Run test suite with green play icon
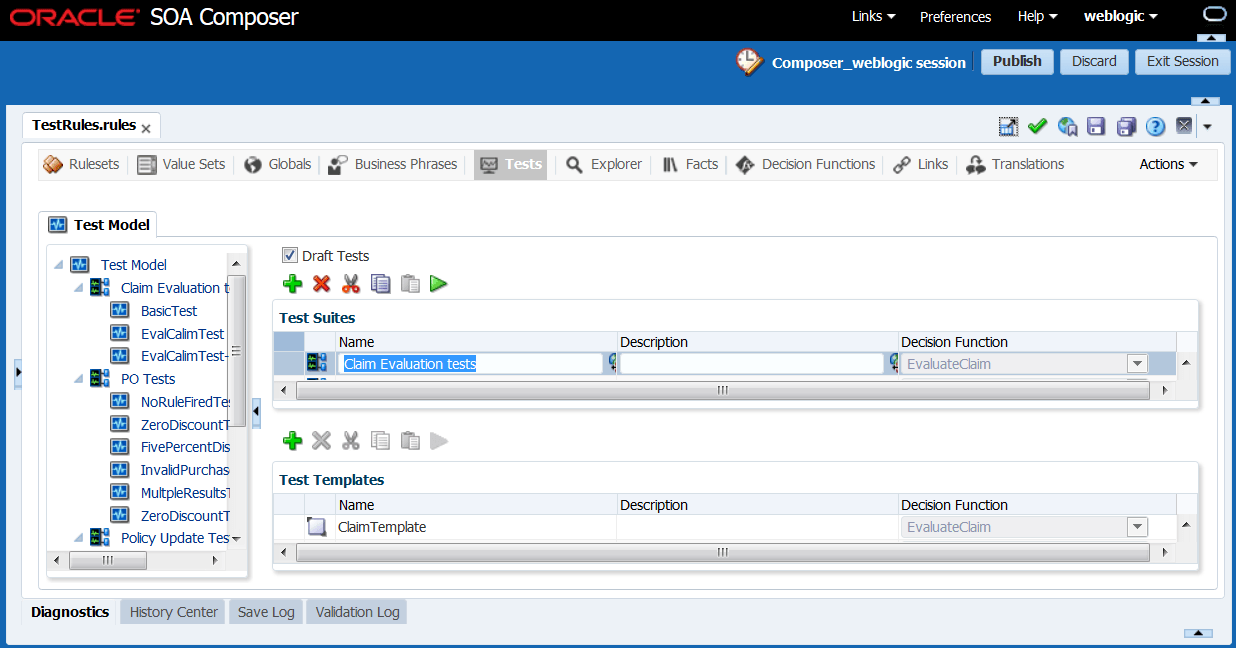Screen dimensions: 1236x648 click(x=438, y=284)
